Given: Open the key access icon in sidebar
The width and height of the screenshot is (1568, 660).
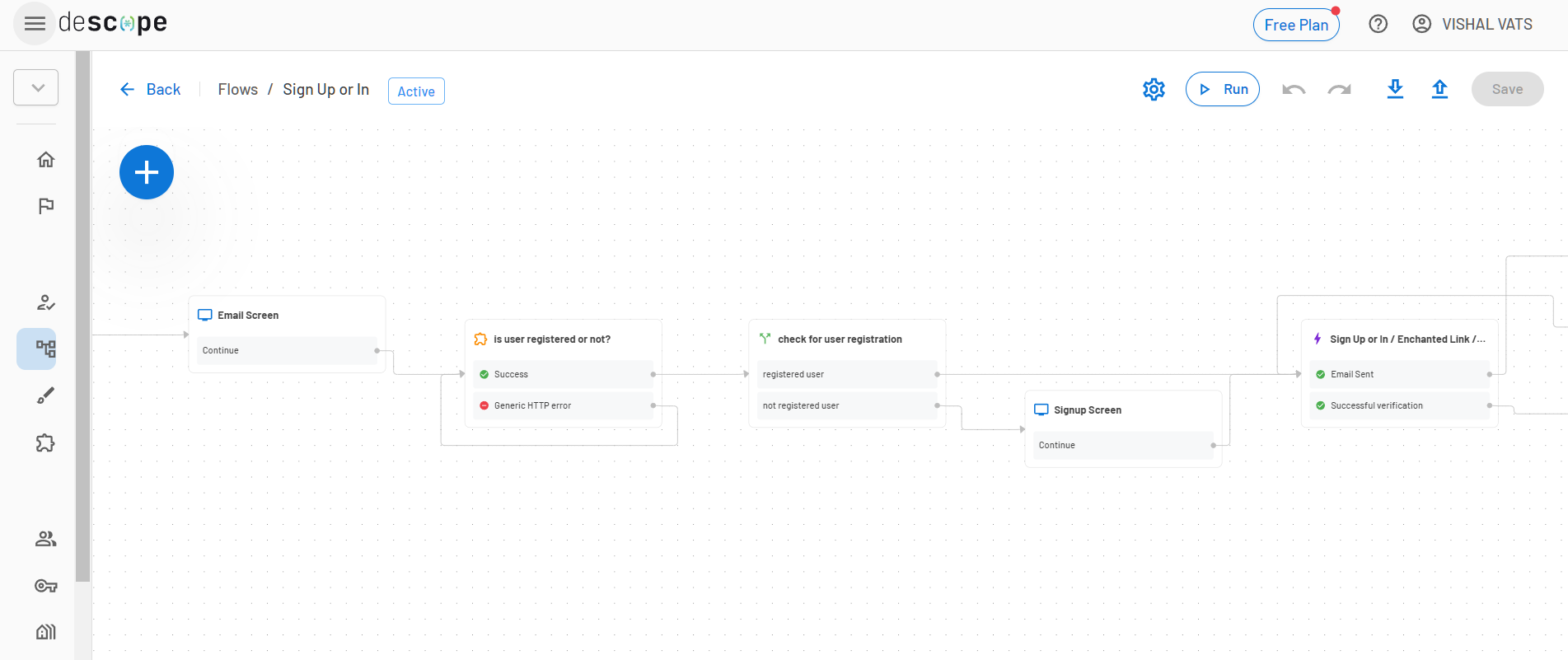Looking at the screenshot, I should click(x=46, y=586).
